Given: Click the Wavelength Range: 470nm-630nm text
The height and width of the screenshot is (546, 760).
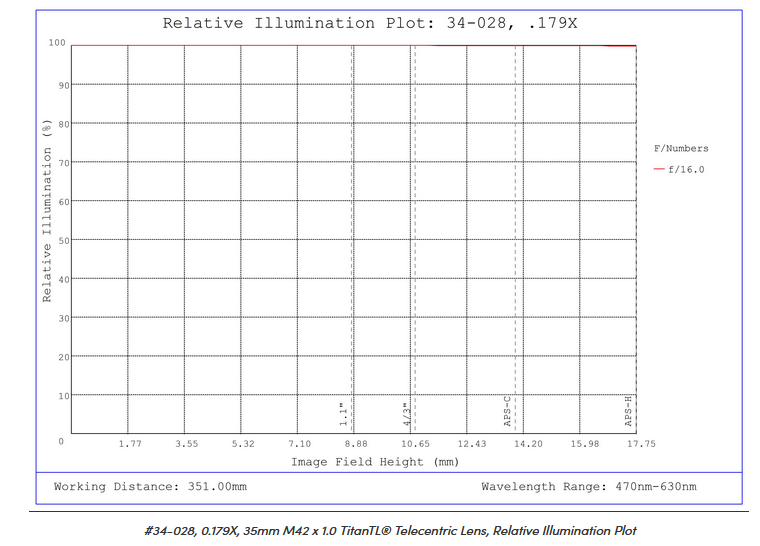Looking at the screenshot, I should (x=588, y=487).
